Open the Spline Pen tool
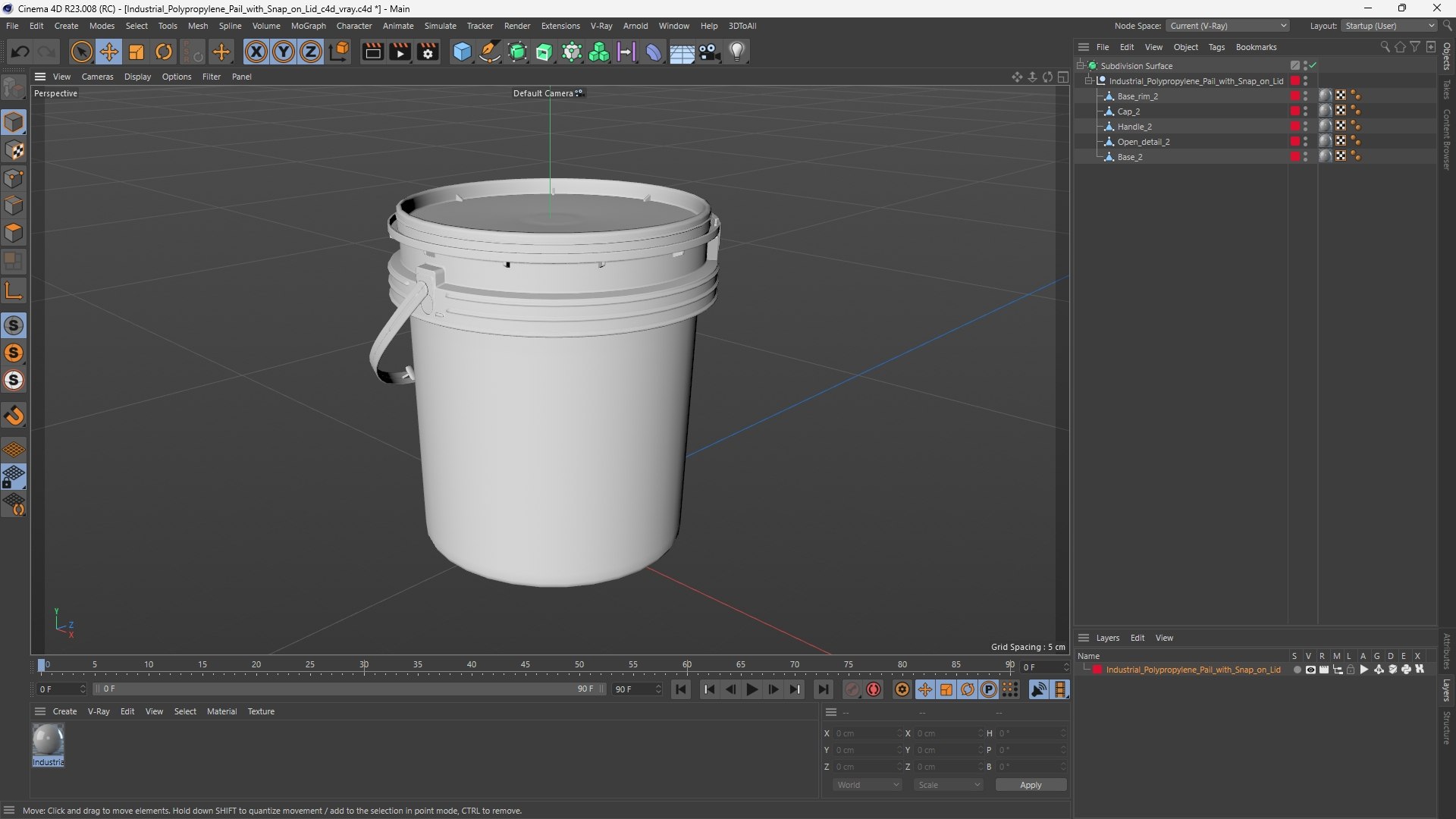This screenshot has width=1456, height=819. pos(490,52)
